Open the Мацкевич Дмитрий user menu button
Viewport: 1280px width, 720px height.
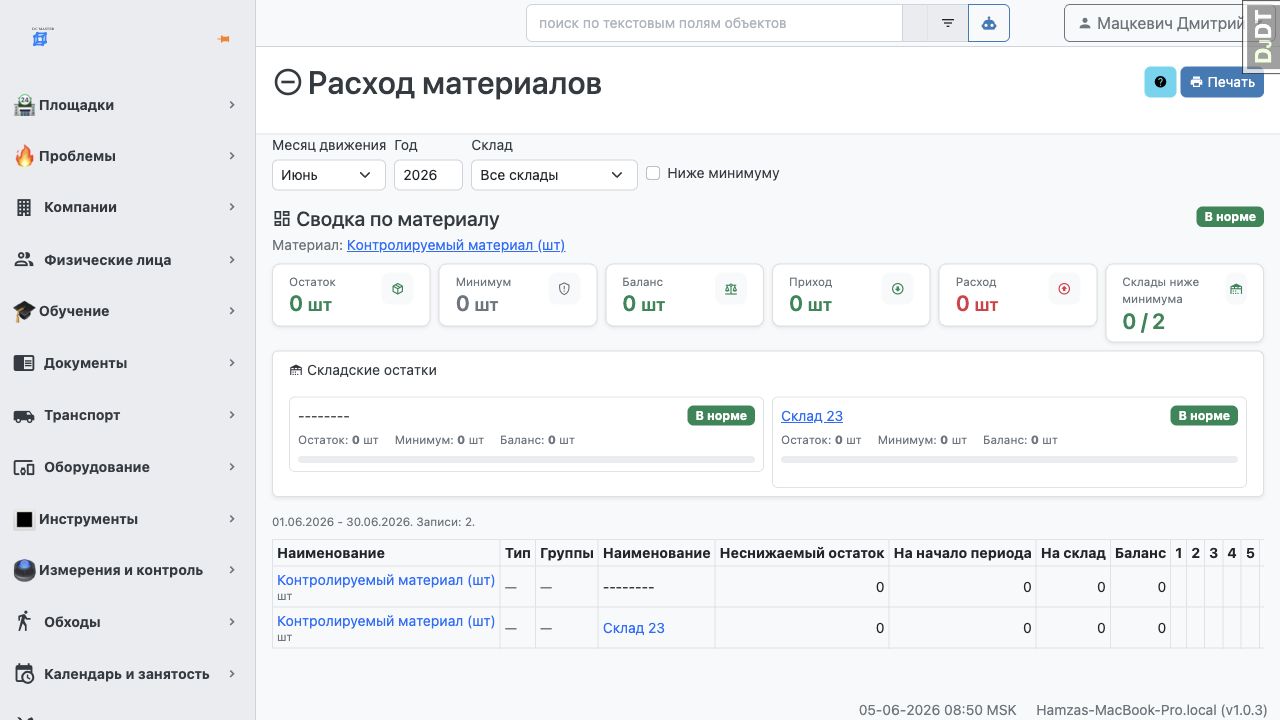pyautogui.click(x=1160, y=23)
